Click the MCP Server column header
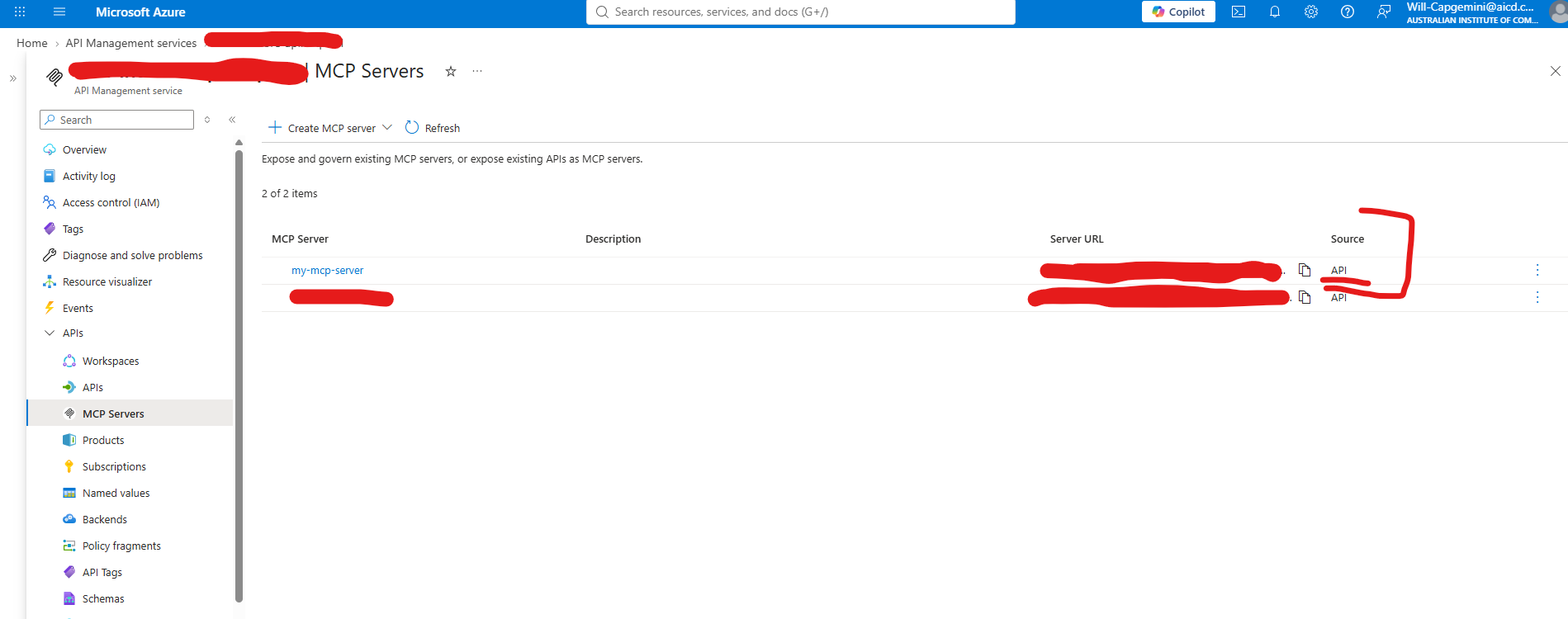Image resolution: width=1568 pixels, height=619 pixels. click(300, 239)
